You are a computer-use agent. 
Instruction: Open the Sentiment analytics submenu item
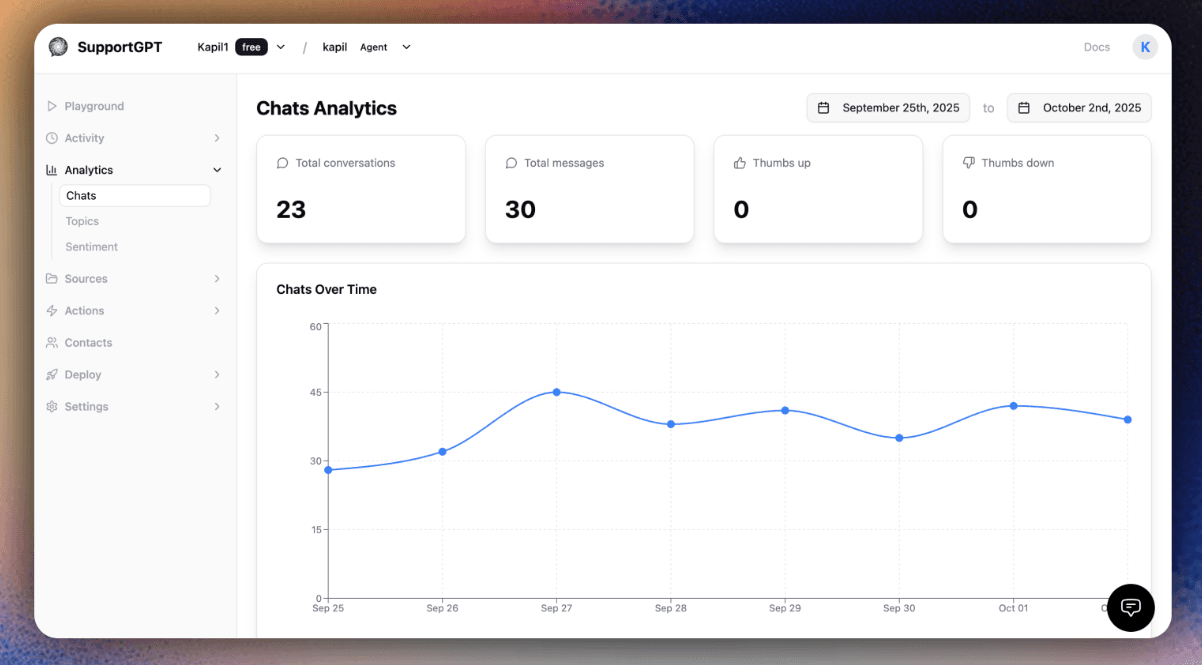pyautogui.click(x=91, y=247)
